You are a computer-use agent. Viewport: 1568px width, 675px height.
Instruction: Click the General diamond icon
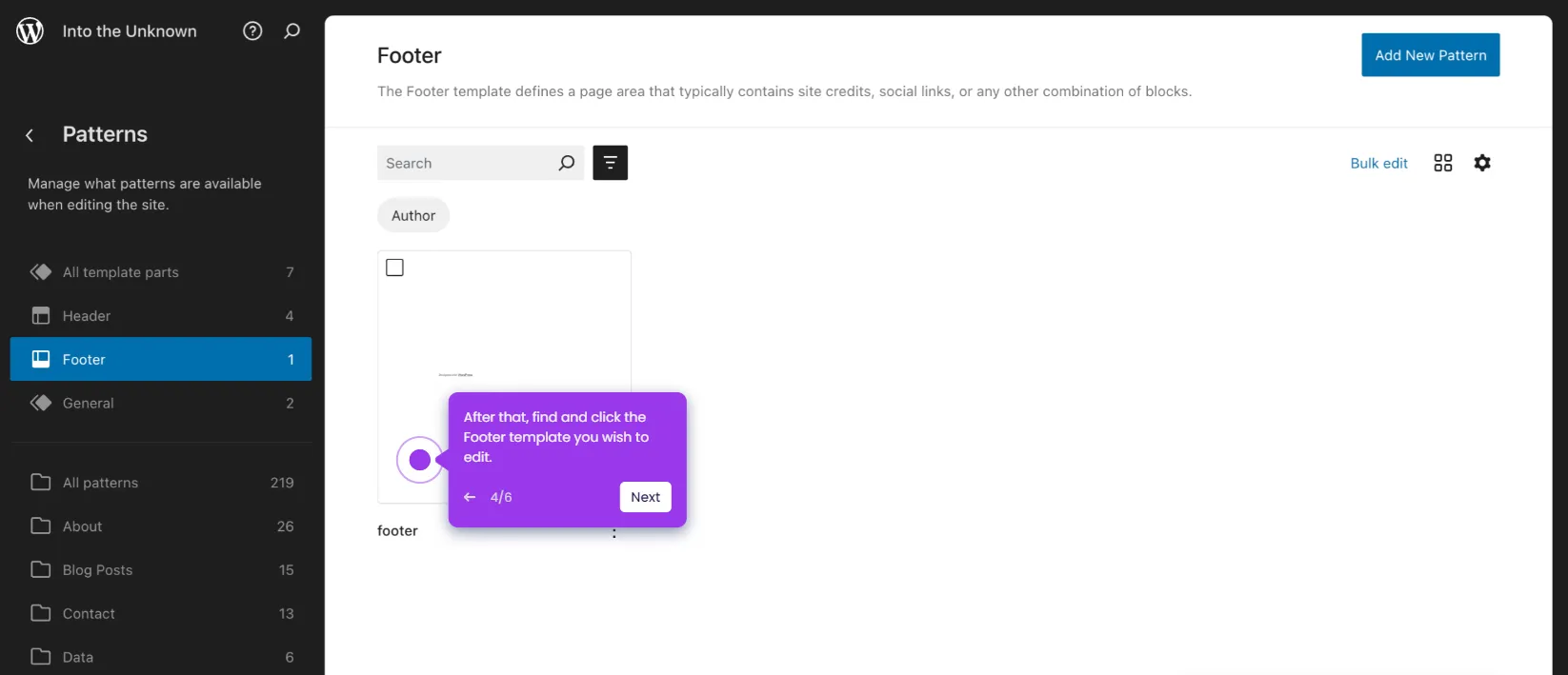coord(41,403)
